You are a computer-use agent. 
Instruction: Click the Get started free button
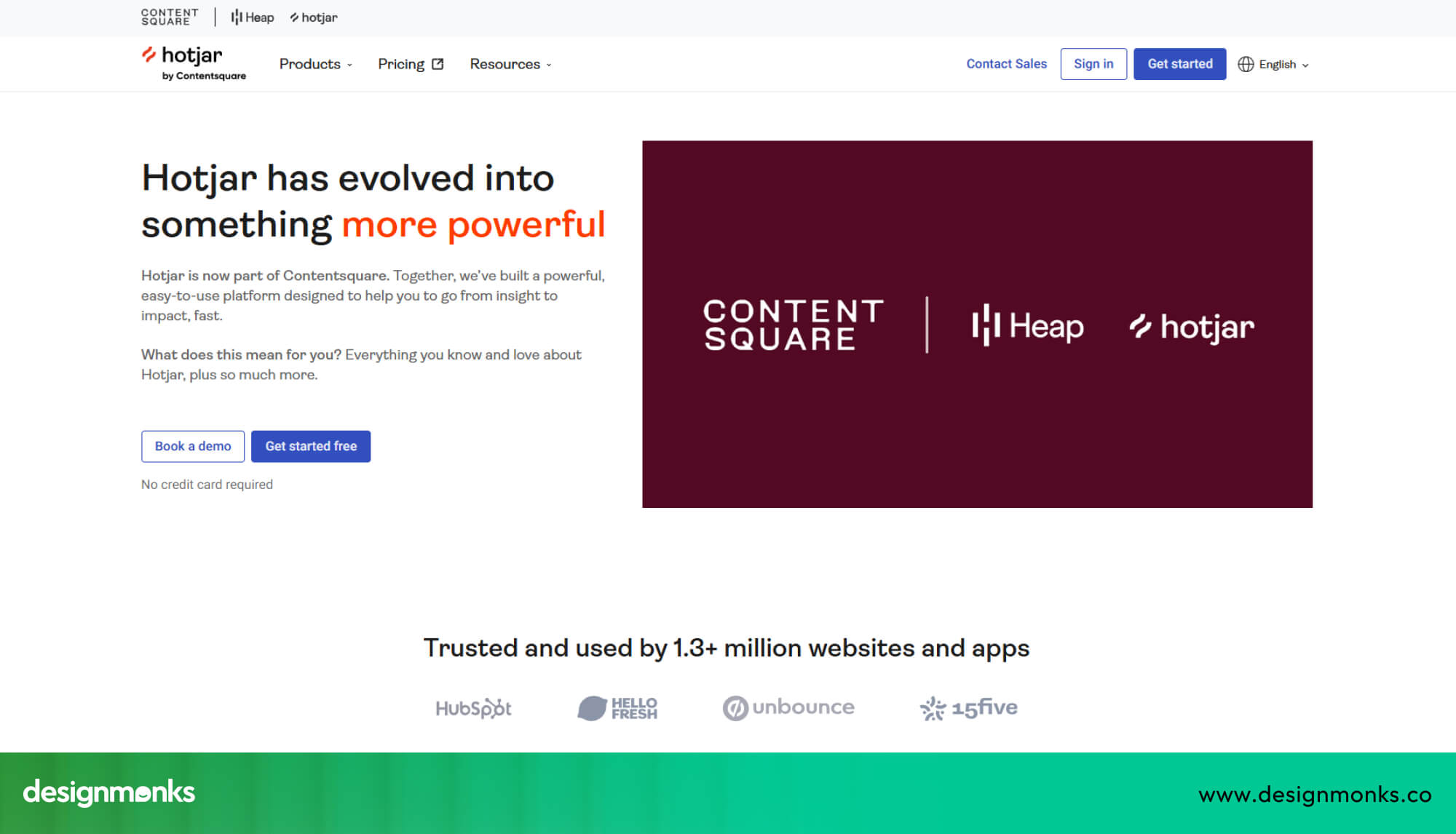click(311, 446)
